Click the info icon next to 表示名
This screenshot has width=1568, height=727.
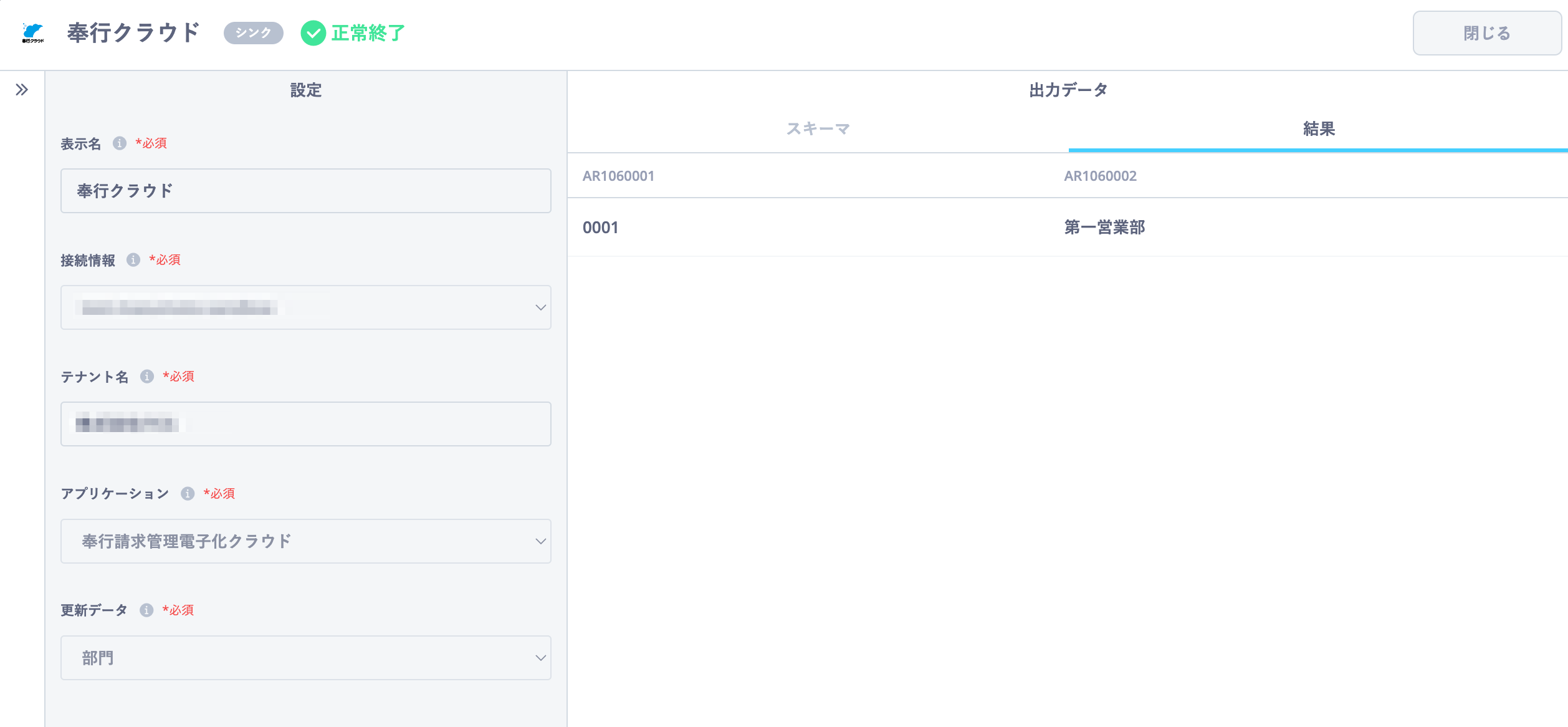pos(120,143)
